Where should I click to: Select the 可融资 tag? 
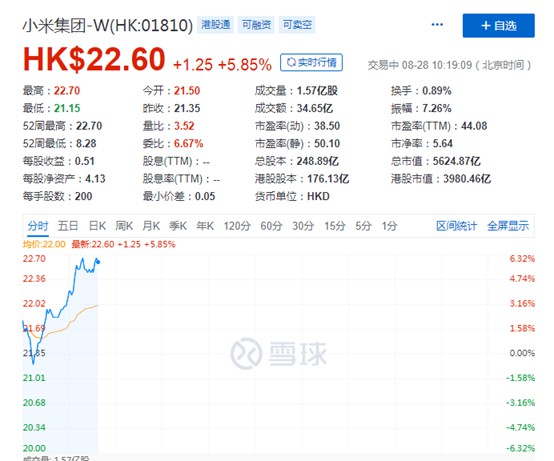pos(257,25)
